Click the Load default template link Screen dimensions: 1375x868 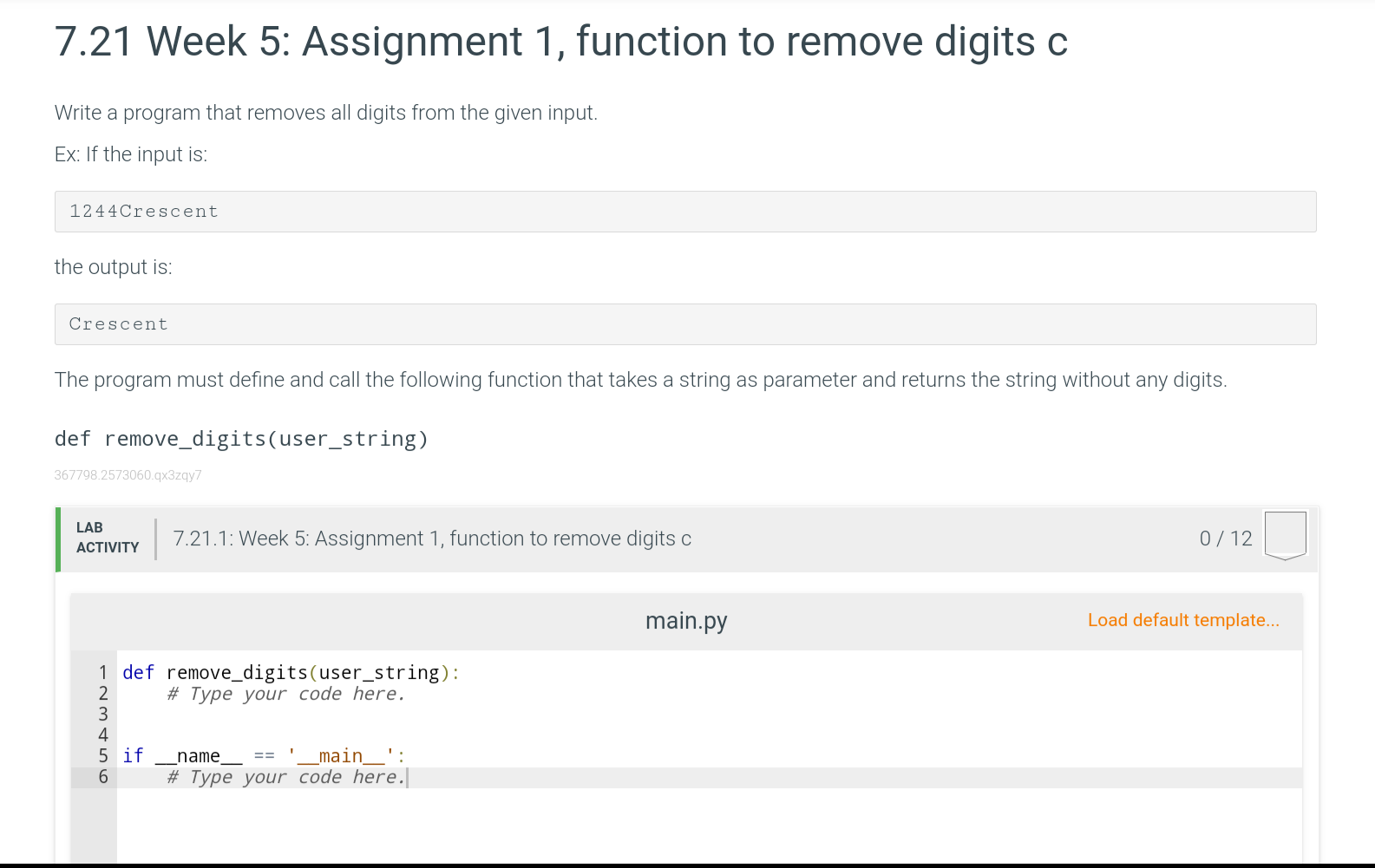click(x=1183, y=620)
